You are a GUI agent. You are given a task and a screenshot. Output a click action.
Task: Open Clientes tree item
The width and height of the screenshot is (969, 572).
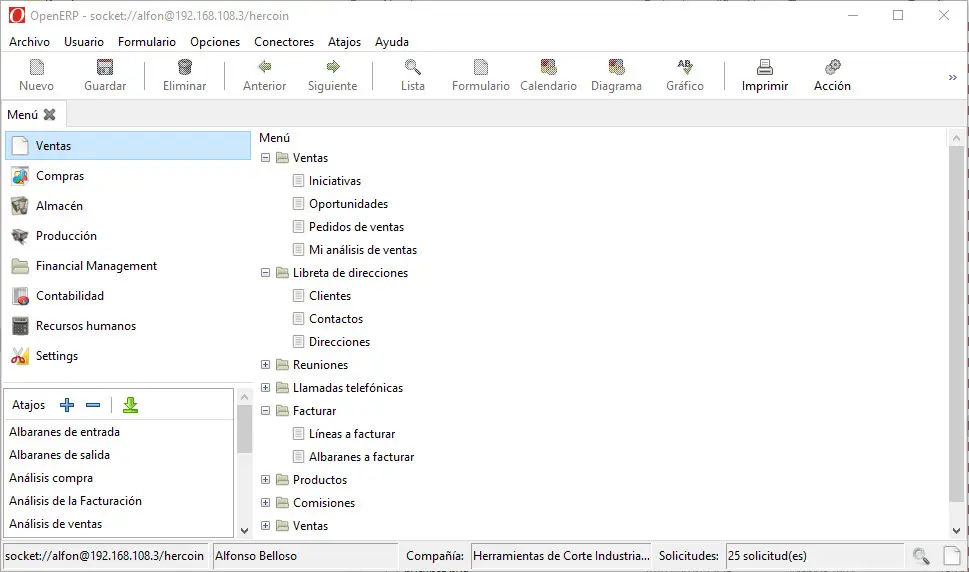(x=330, y=295)
